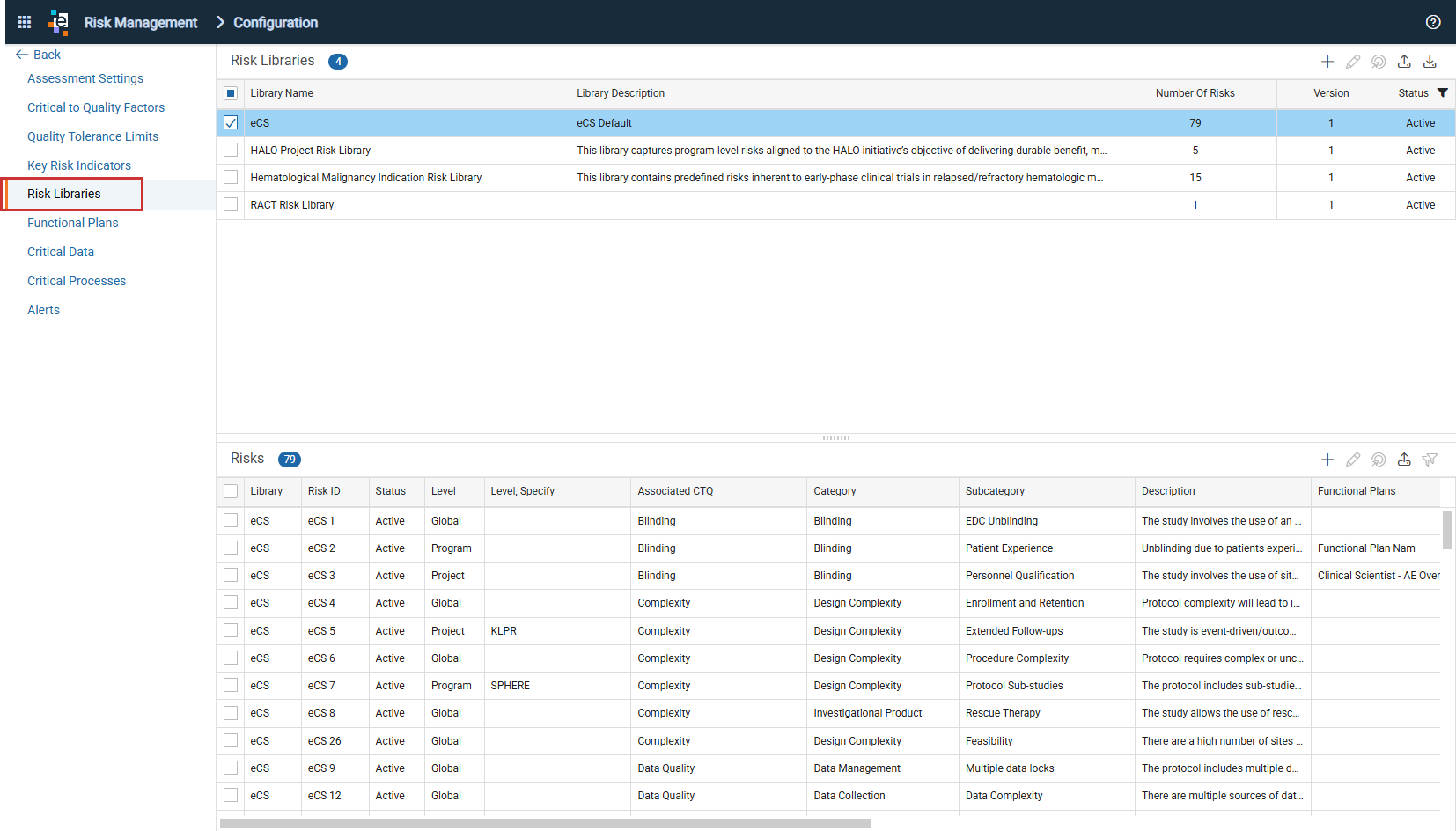Sort by Library Name column header
The height and width of the screenshot is (831, 1456).
click(282, 93)
